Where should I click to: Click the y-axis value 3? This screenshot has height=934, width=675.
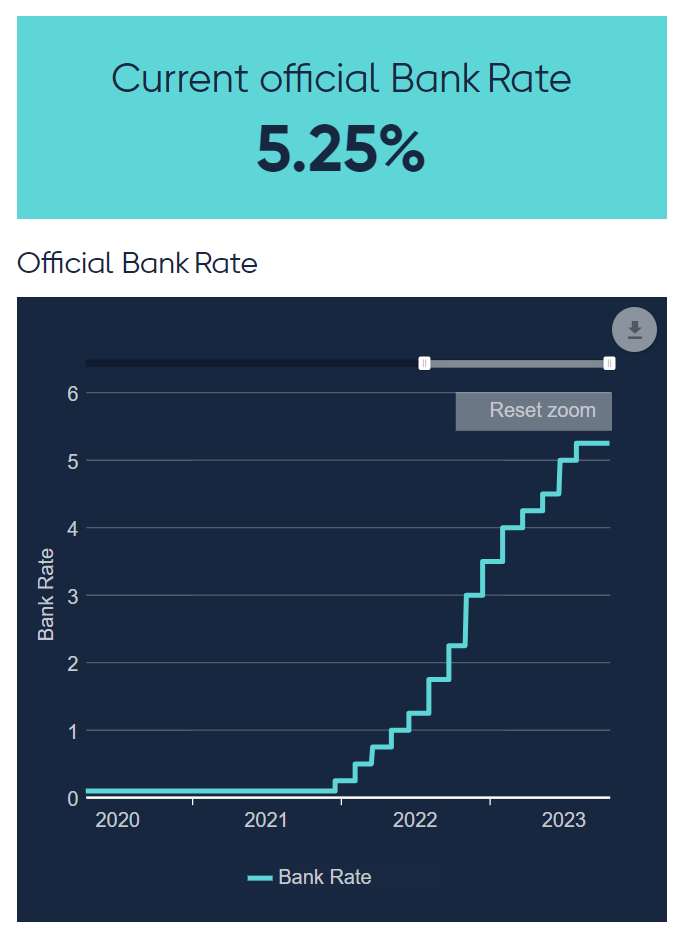[x=72, y=596]
